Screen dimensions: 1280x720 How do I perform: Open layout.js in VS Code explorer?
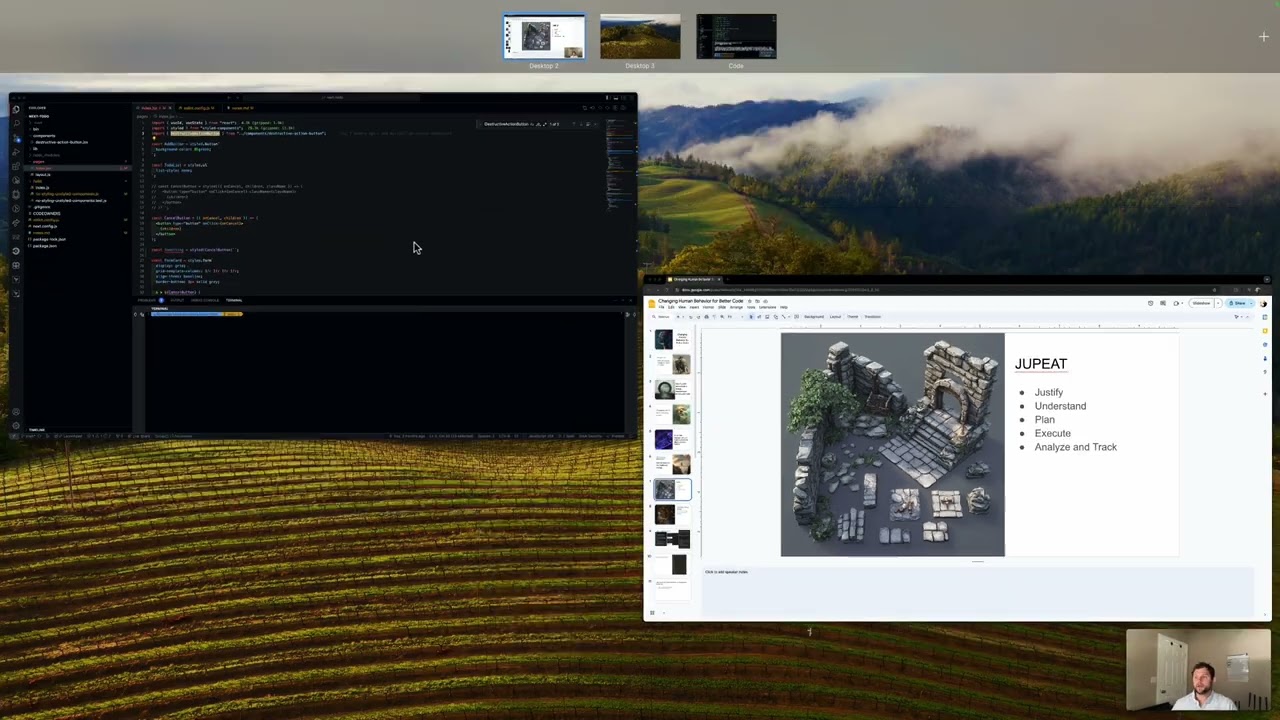coord(42,174)
